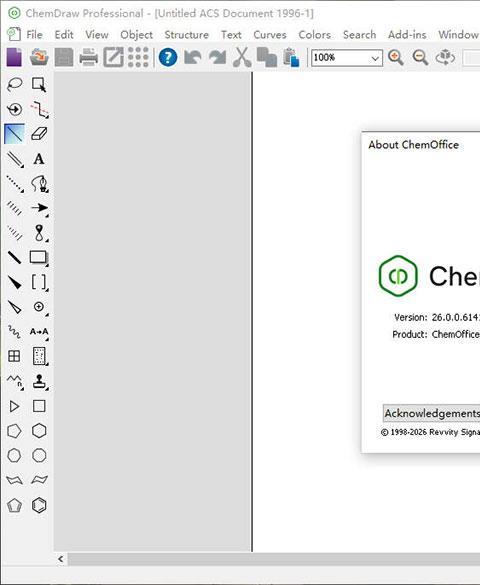This screenshot has height=585, width=480.
Task: Select the Benzene ring tool
Action: tap(39, 506)
